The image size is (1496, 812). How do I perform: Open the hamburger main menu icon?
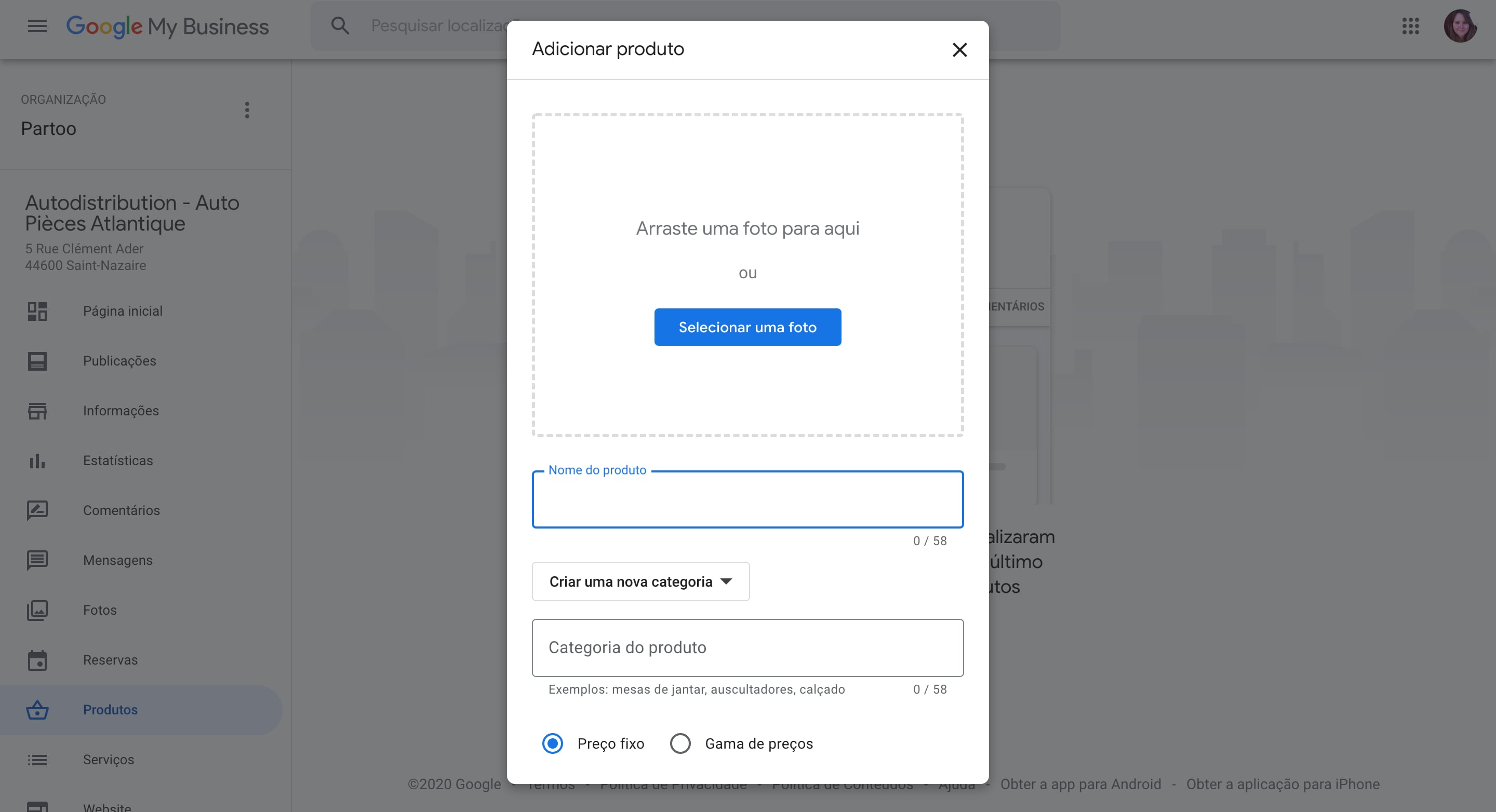click(37, 26)
